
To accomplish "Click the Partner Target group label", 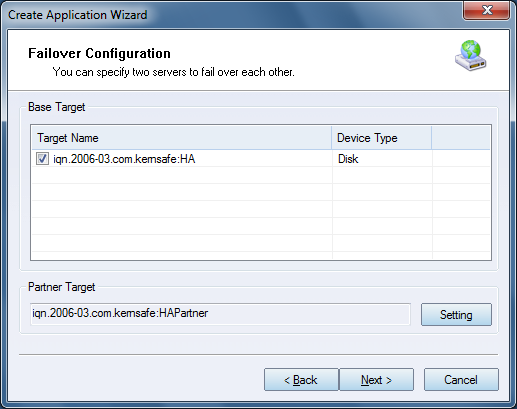I will pyautogui.click(x=62, y=287).
